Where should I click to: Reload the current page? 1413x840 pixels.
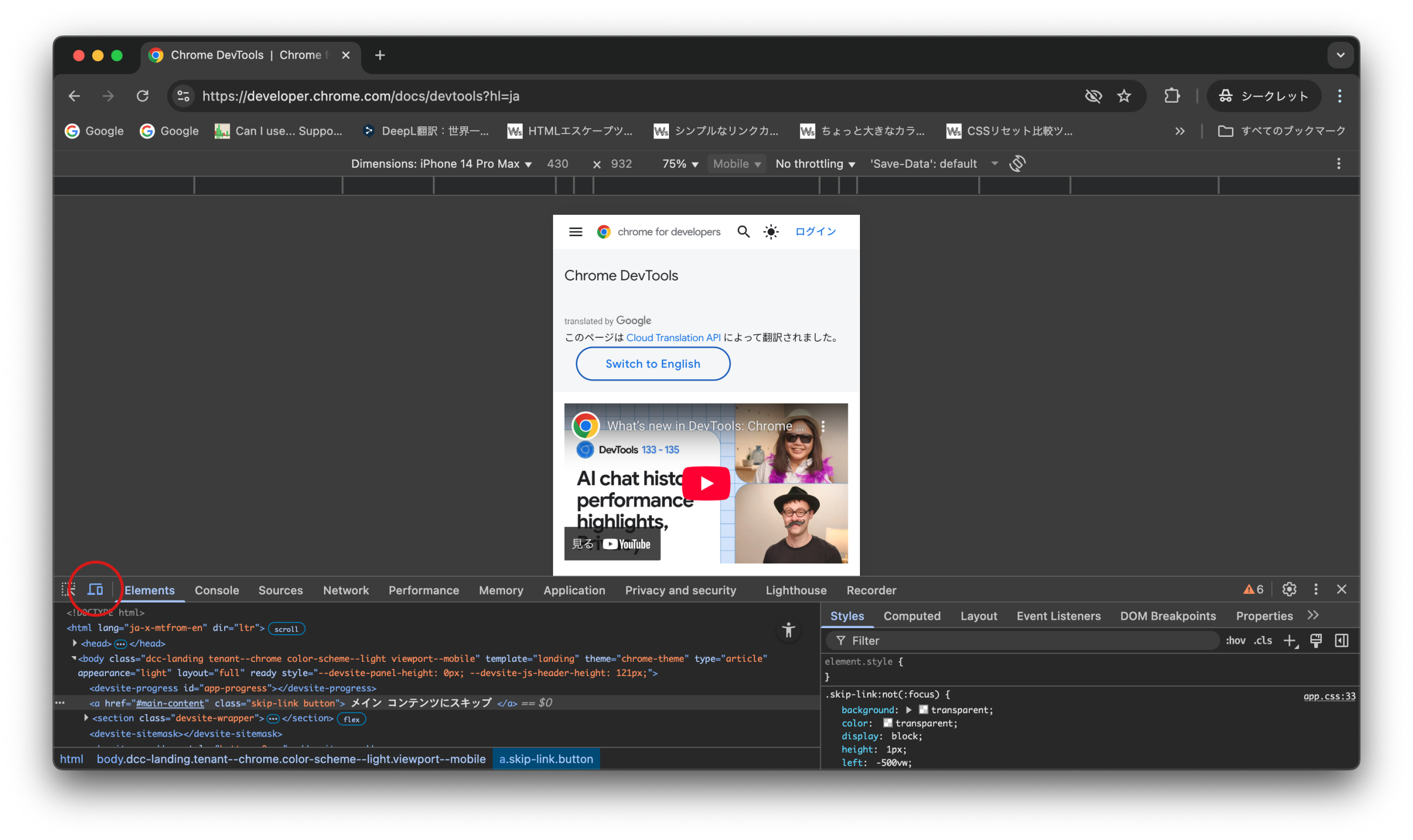point(142,95)
